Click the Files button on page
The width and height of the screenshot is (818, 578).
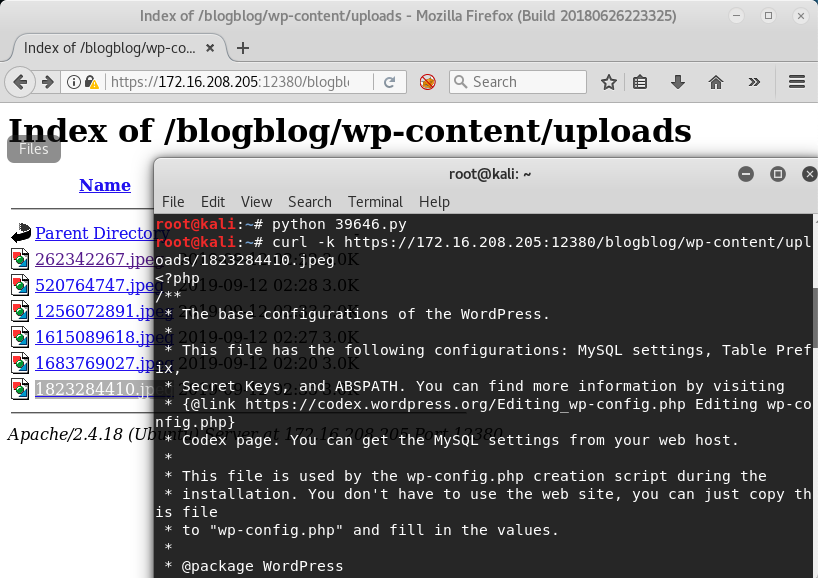(x=34, y=149)
